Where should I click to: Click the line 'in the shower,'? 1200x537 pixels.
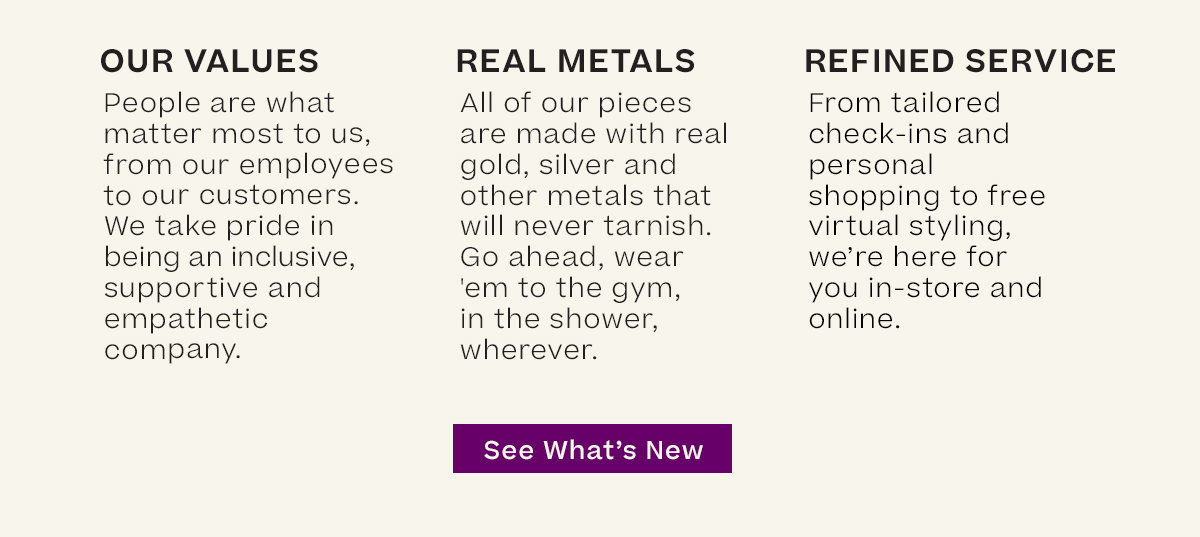tap(560, 319)
